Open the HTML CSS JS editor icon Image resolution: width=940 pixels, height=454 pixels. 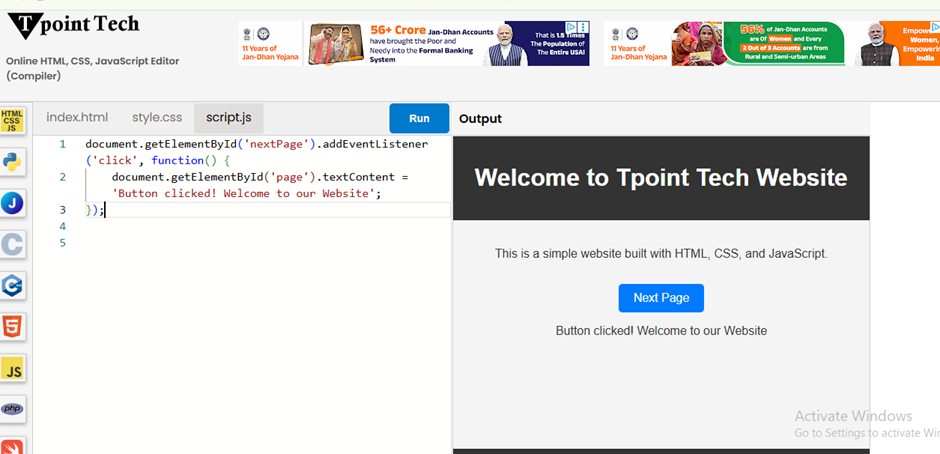click(x=12, y=120)
